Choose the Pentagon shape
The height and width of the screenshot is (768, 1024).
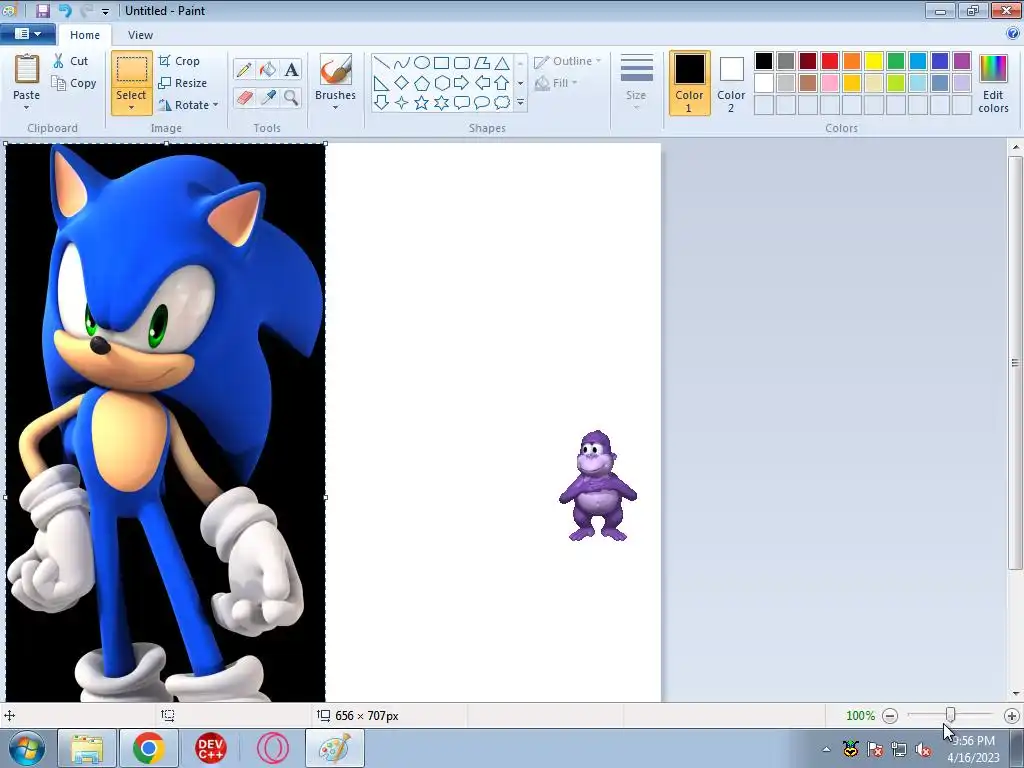(x=422, y=83)
